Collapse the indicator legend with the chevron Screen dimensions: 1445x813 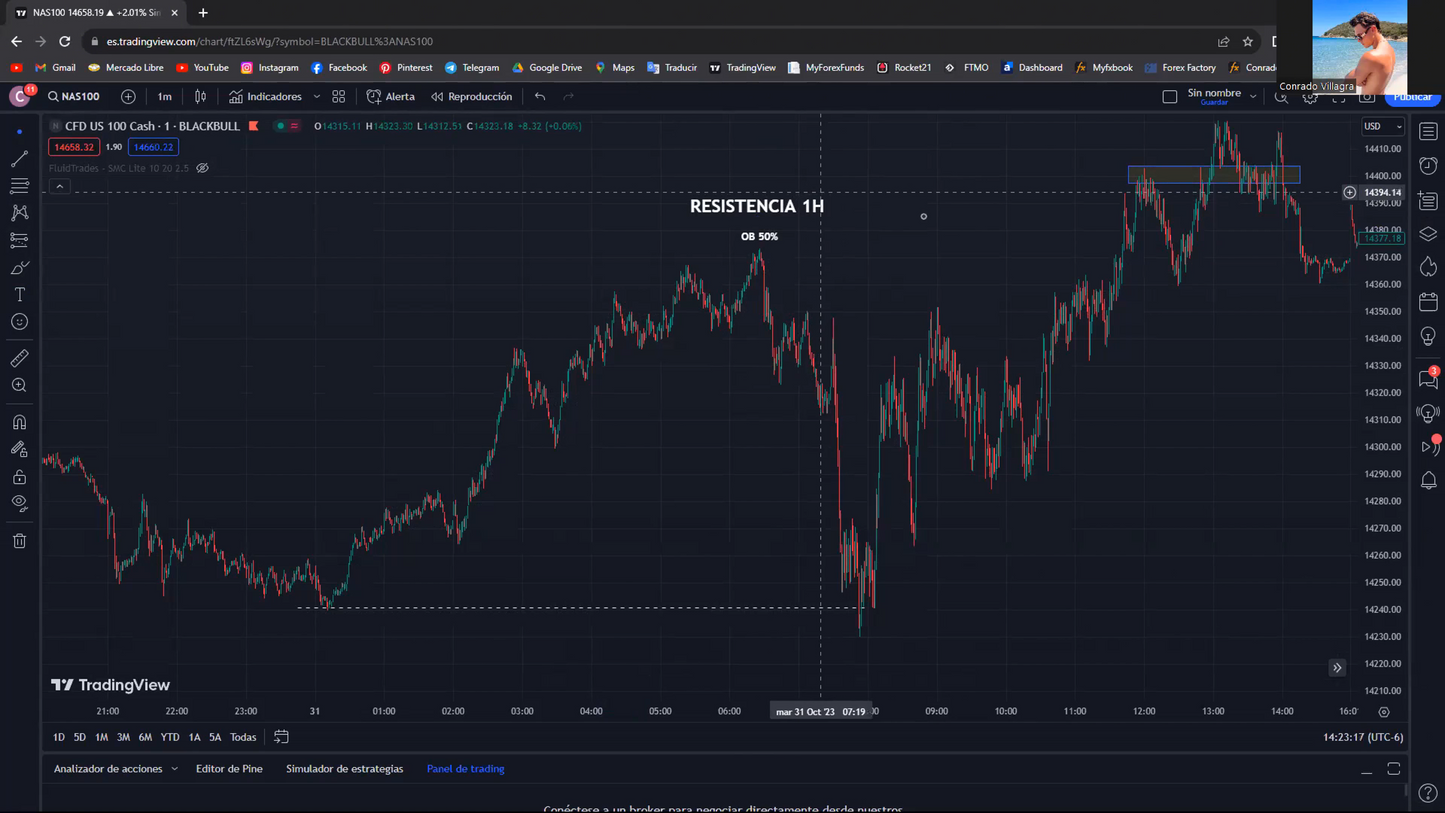tap(60, 187)
